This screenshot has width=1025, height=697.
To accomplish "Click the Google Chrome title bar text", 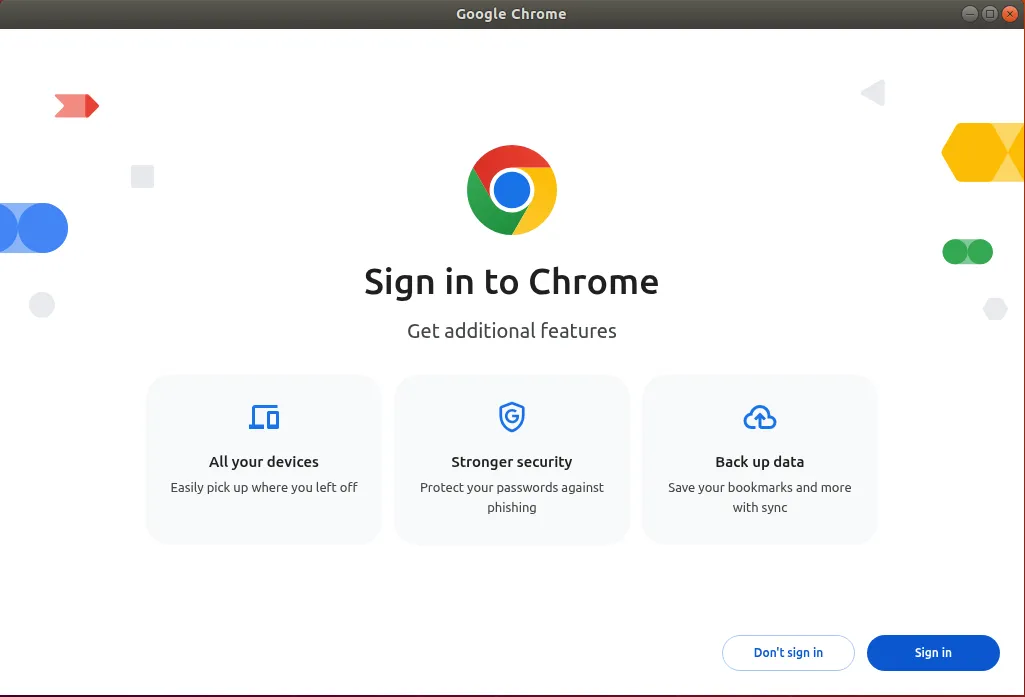I will (x=511, y=14).
